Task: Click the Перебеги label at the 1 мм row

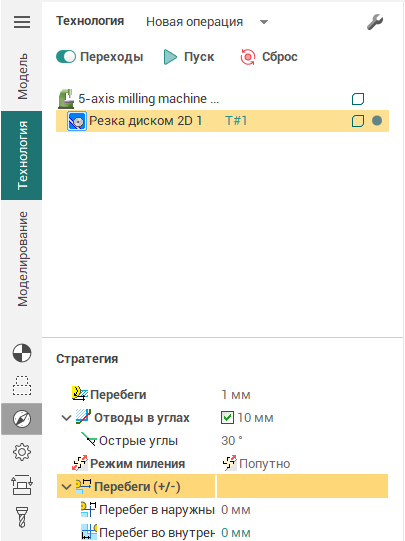Action: [118, 395]
